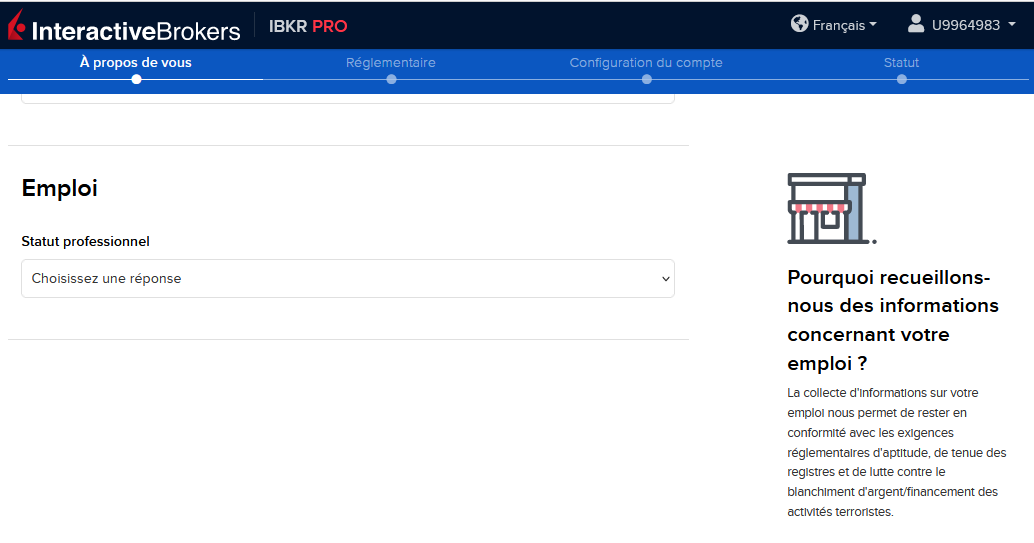Click the IBKR PRO label
The width and height of the screenshot is (1034, 543).
click(x=308, y=26)
